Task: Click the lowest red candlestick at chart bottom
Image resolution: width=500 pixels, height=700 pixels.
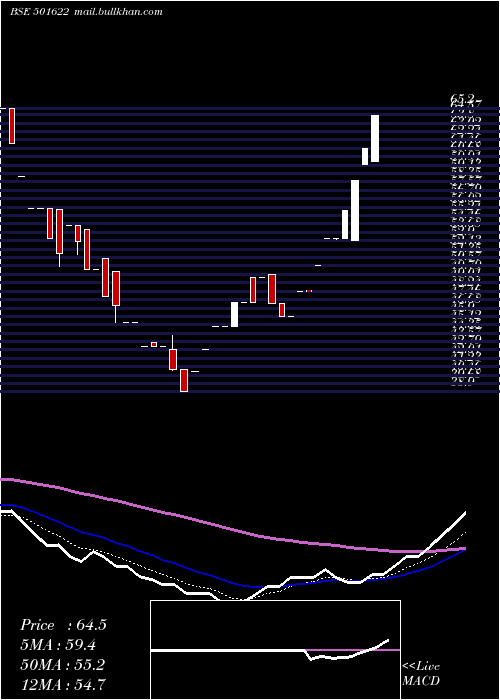Action: tap(184, 380)
